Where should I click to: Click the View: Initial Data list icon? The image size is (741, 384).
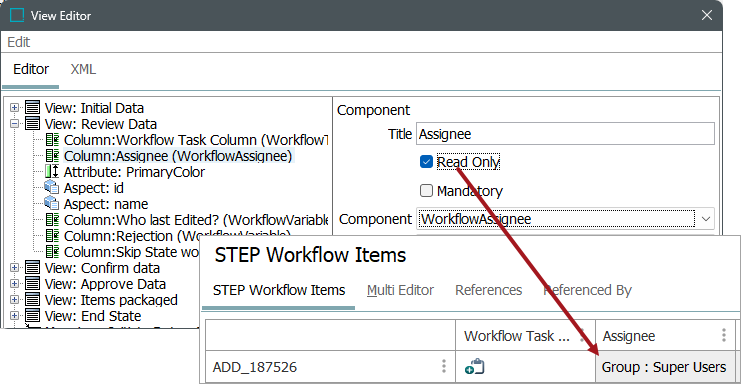32,108
